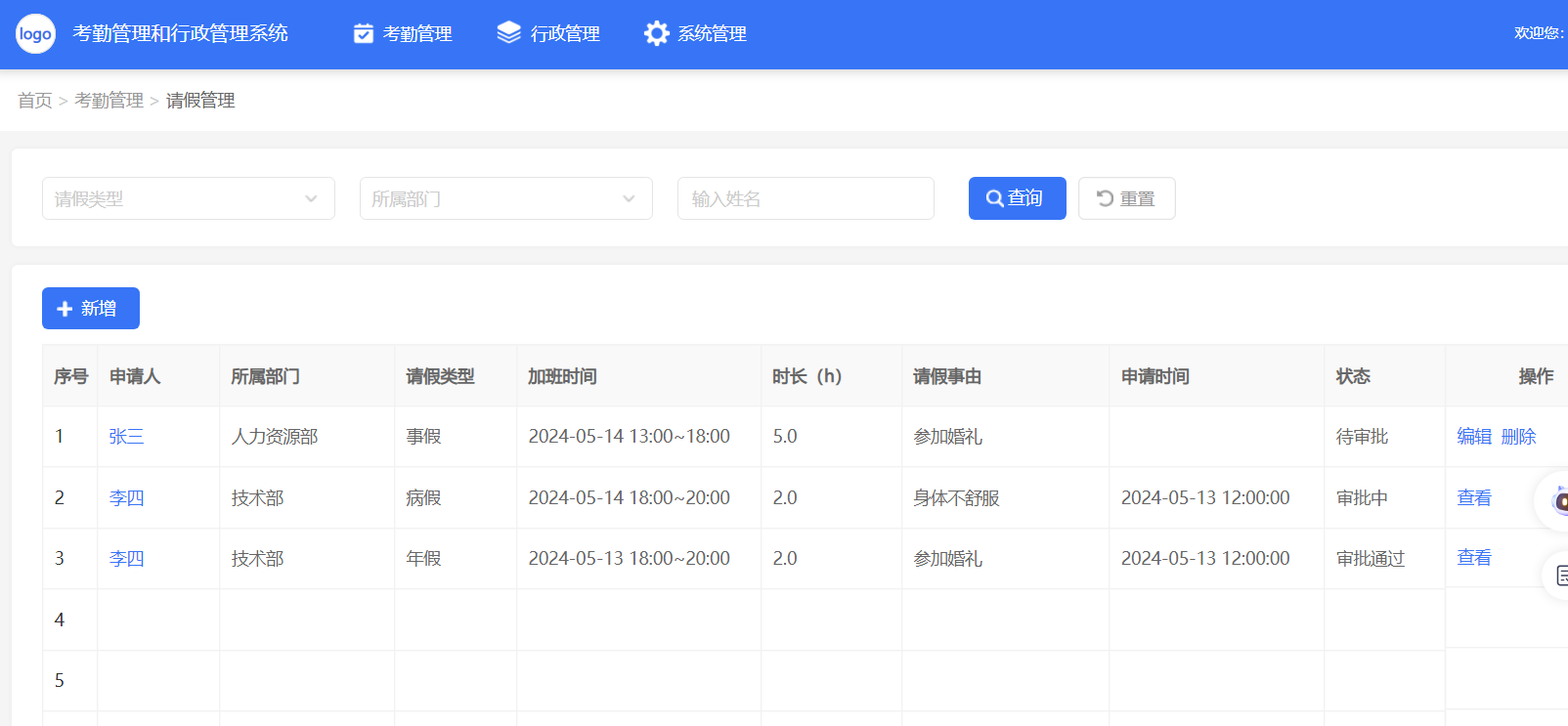Click 编辑 for 张三's row

(x=1474, y=437)
